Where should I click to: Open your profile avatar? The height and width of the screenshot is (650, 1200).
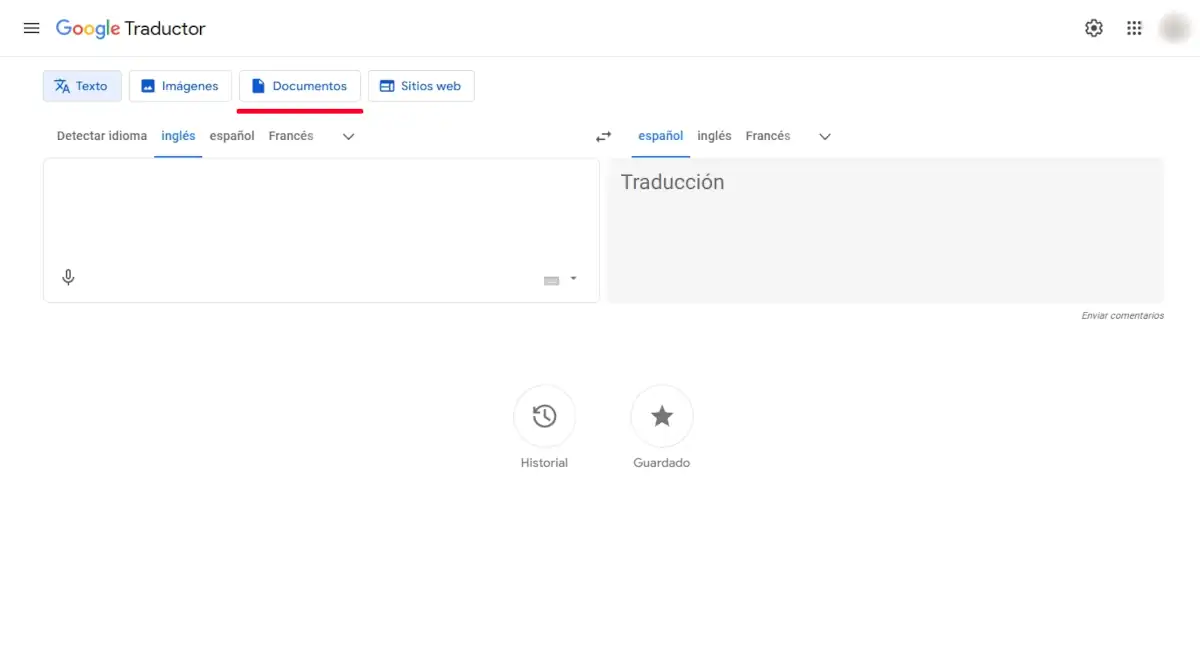click(1173, 28)
